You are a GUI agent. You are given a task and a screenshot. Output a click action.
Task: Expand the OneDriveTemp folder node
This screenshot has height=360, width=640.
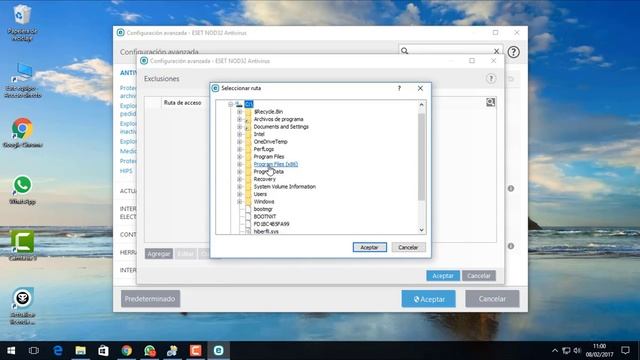point(240,142)
